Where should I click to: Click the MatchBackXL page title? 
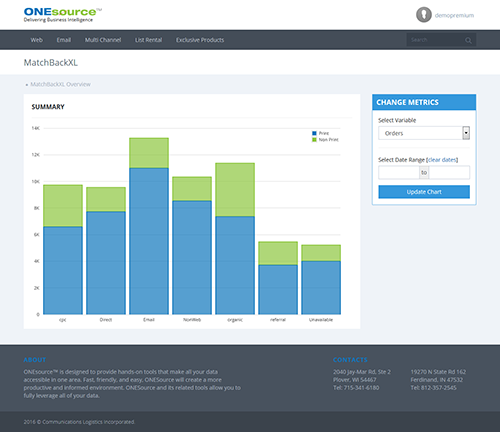tap(51, 63)
